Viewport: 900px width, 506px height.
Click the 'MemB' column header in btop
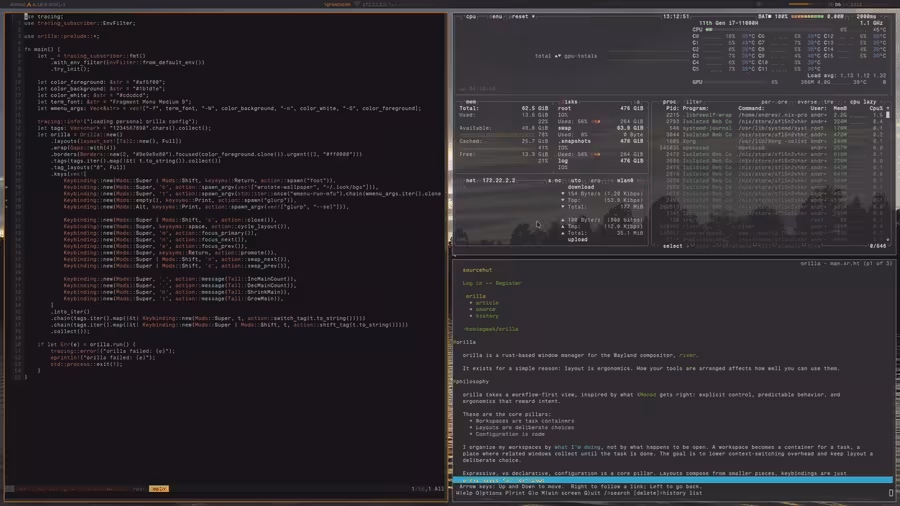(840, 108)
